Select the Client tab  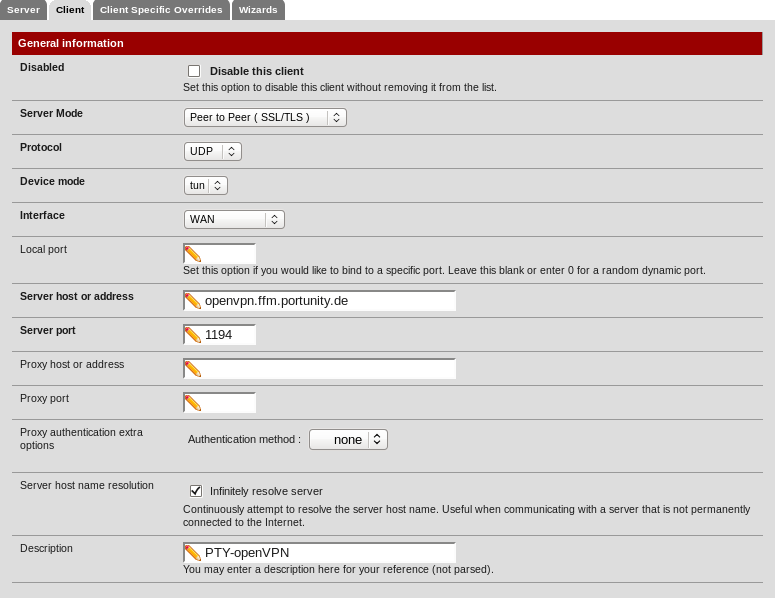pyautogui.click(x=70, y=10)
